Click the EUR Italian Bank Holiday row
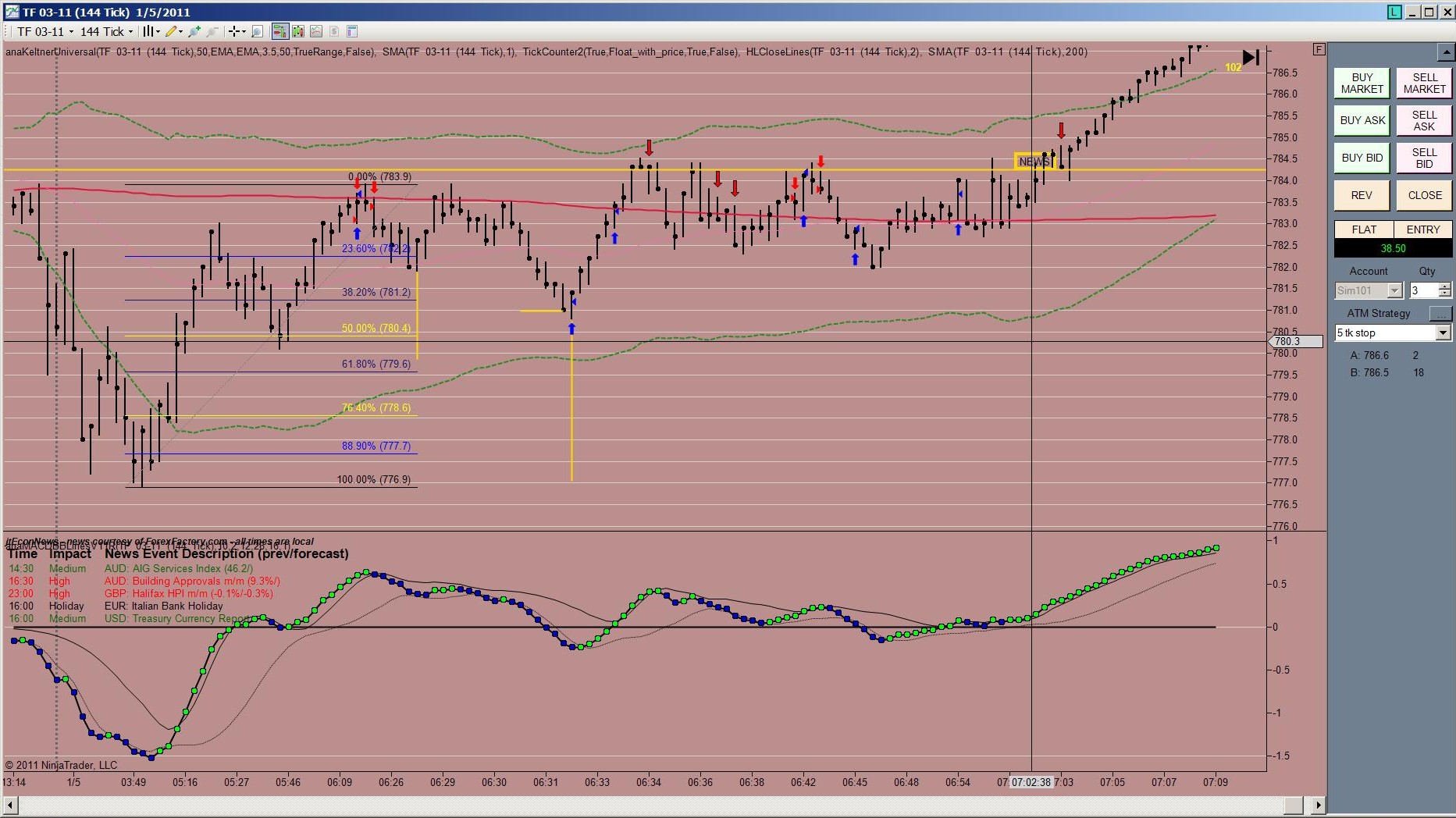1456x818 pixels. [x=116, y=606]
